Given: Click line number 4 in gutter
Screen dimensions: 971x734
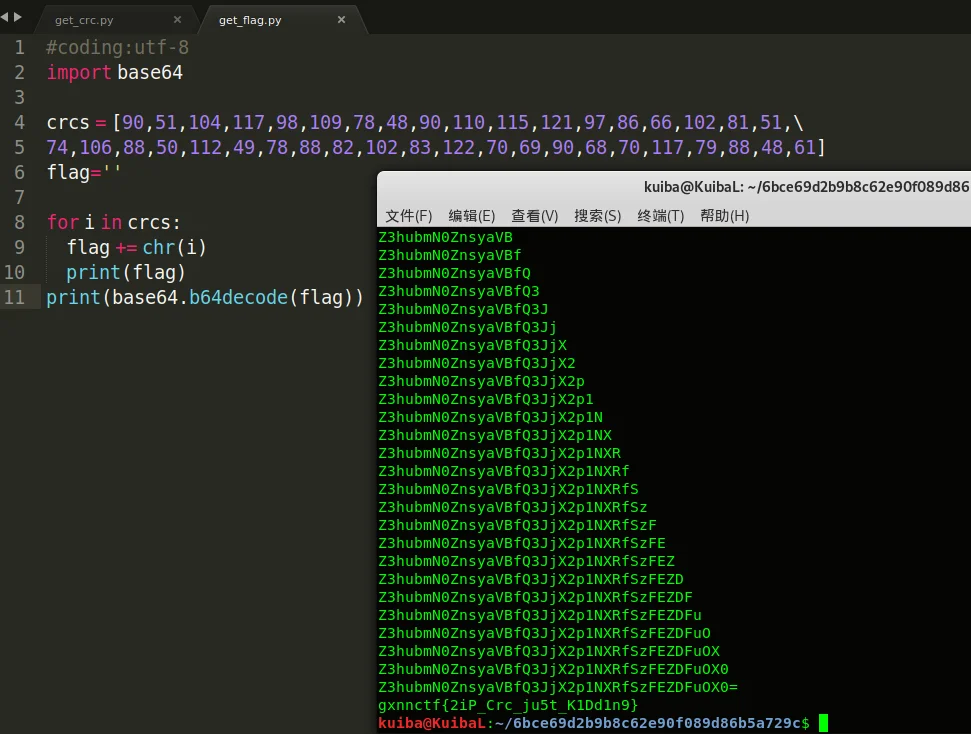Looking at the screenshot, I should [20, 123].
